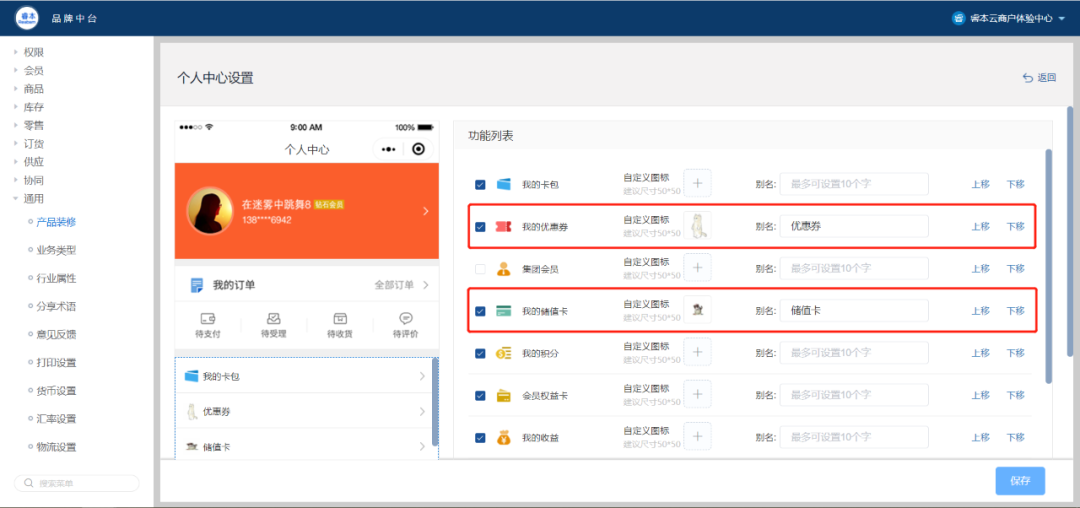Open 产品装修 in the sidebar
1080x508 pixels.
(56, 222)
